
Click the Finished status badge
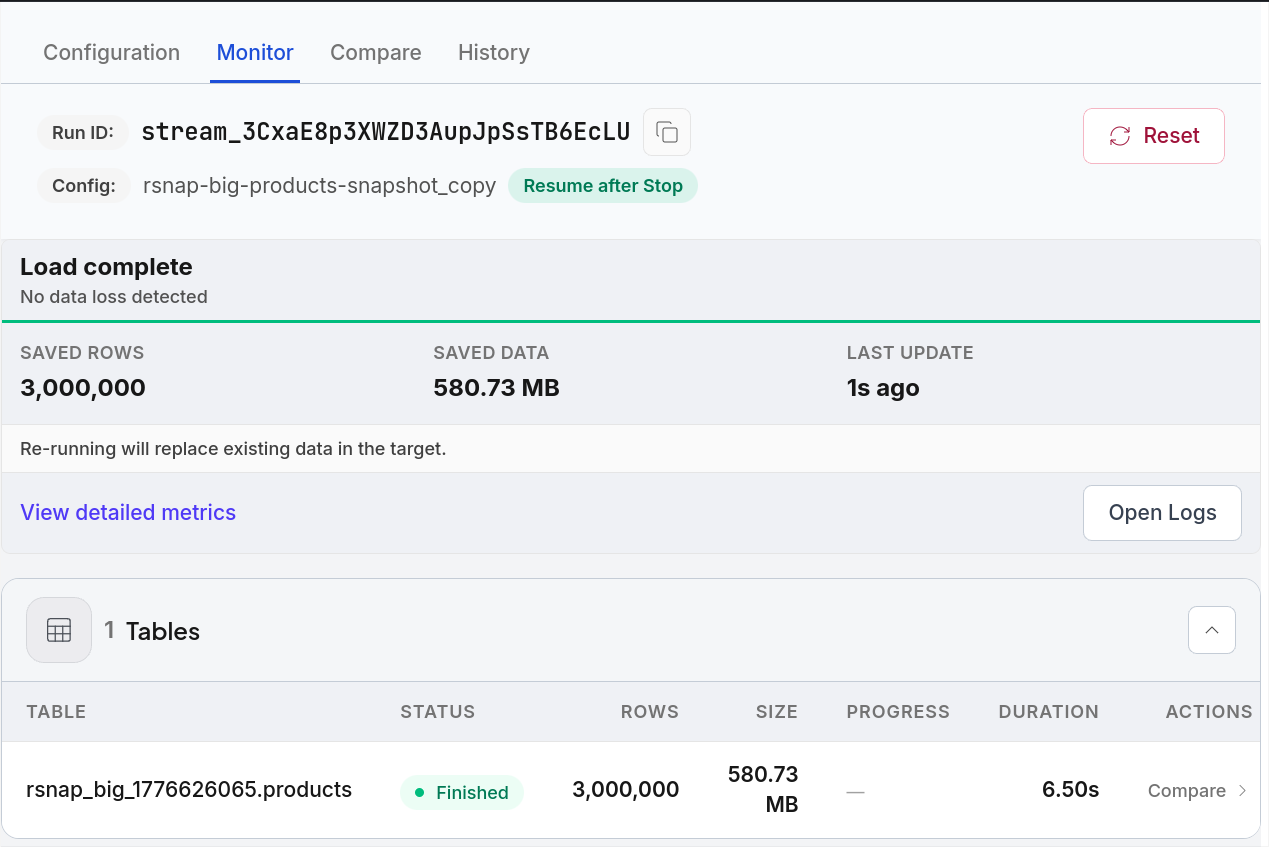pos(462,792)
